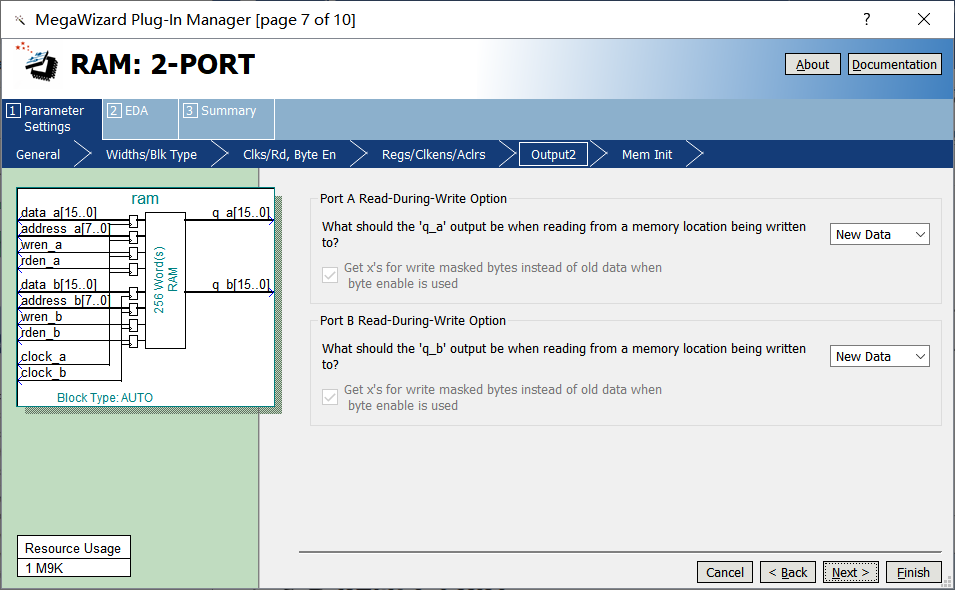This screenshot has height=590, width=955.
Task: Jump to the Mem Init step
Action: tap(646, 154)
